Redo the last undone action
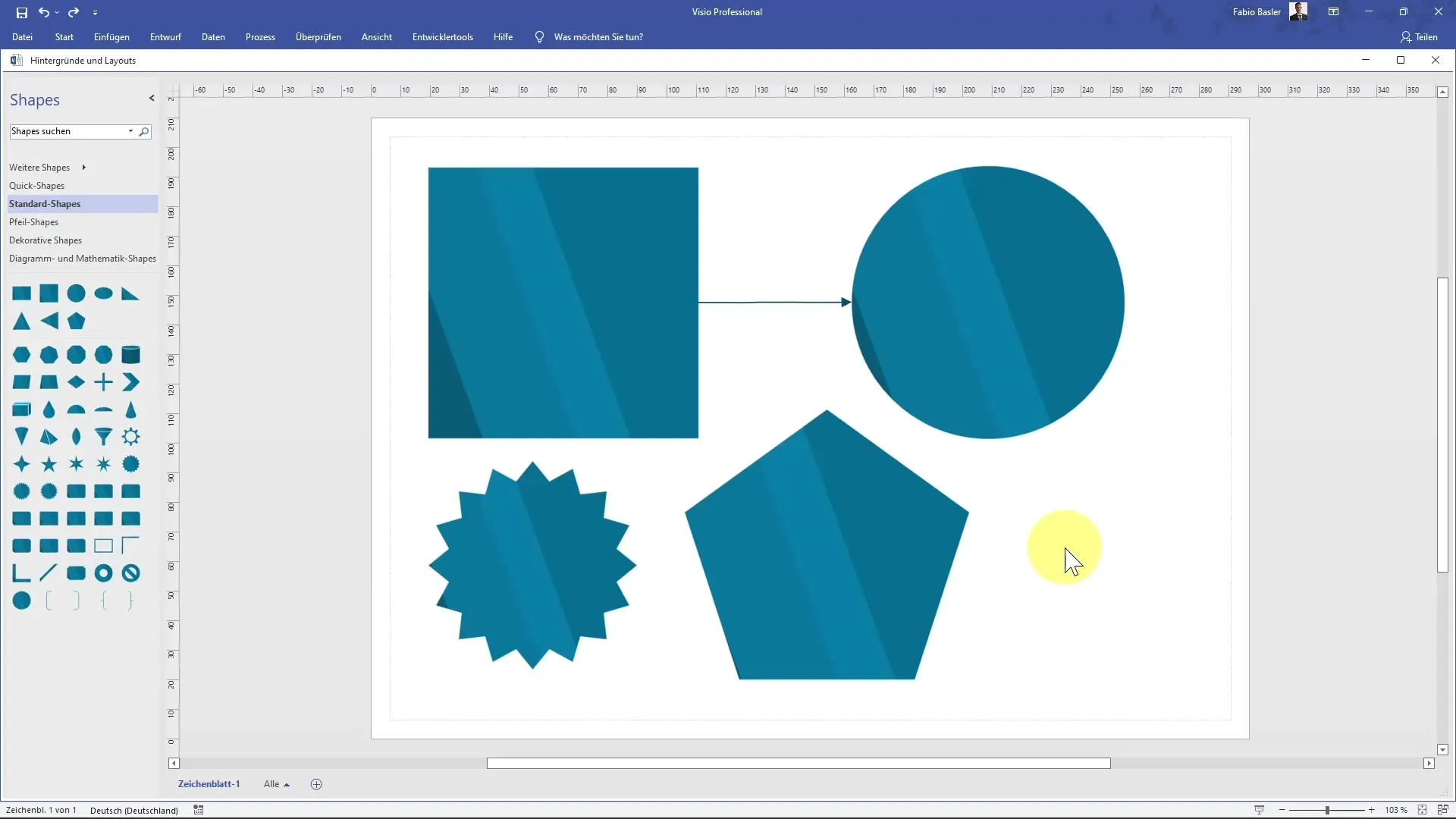Screen dimensions: 1456x819 [74, 12]
